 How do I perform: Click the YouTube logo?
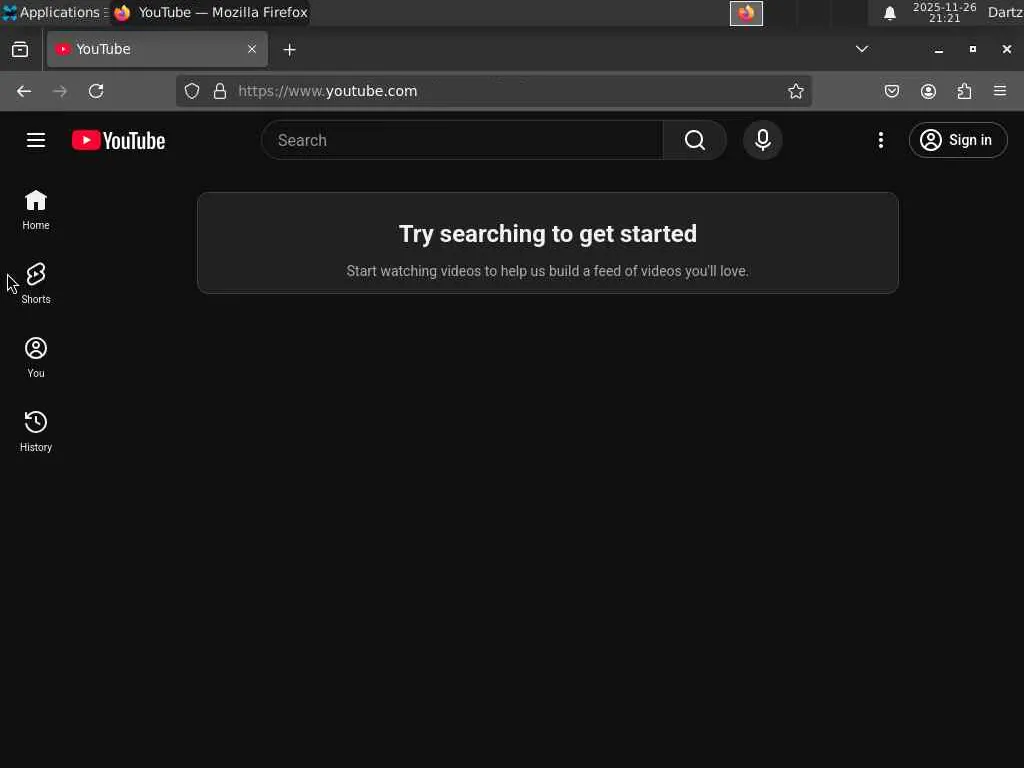pyautogui.click(x=118, y=140)
